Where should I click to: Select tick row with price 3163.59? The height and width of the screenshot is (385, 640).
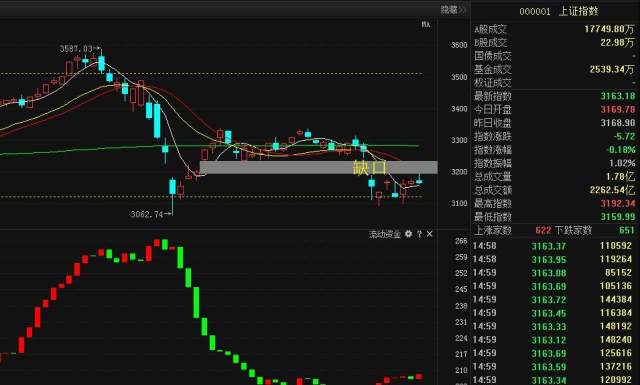[553, 367]
